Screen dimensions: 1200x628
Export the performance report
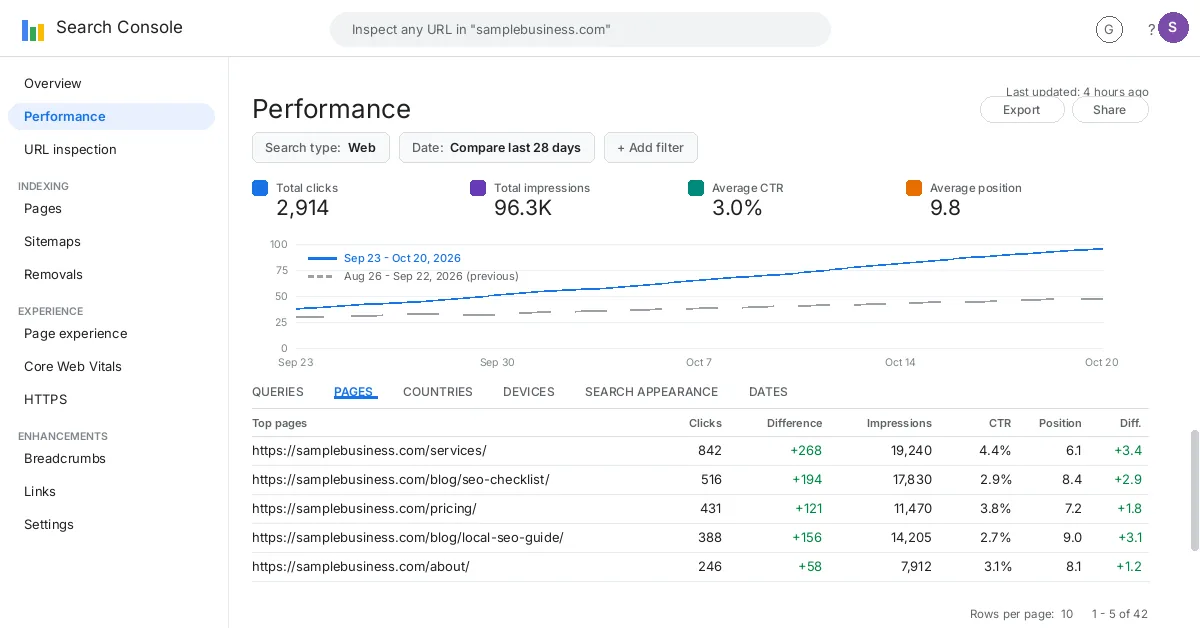[1022, 110]
